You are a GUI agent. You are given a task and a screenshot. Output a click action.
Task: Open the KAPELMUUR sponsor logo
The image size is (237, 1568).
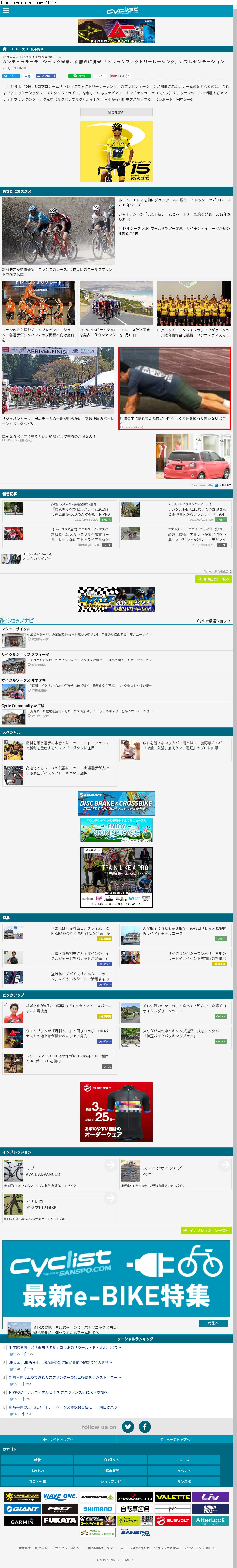(x=22, y=1497)
